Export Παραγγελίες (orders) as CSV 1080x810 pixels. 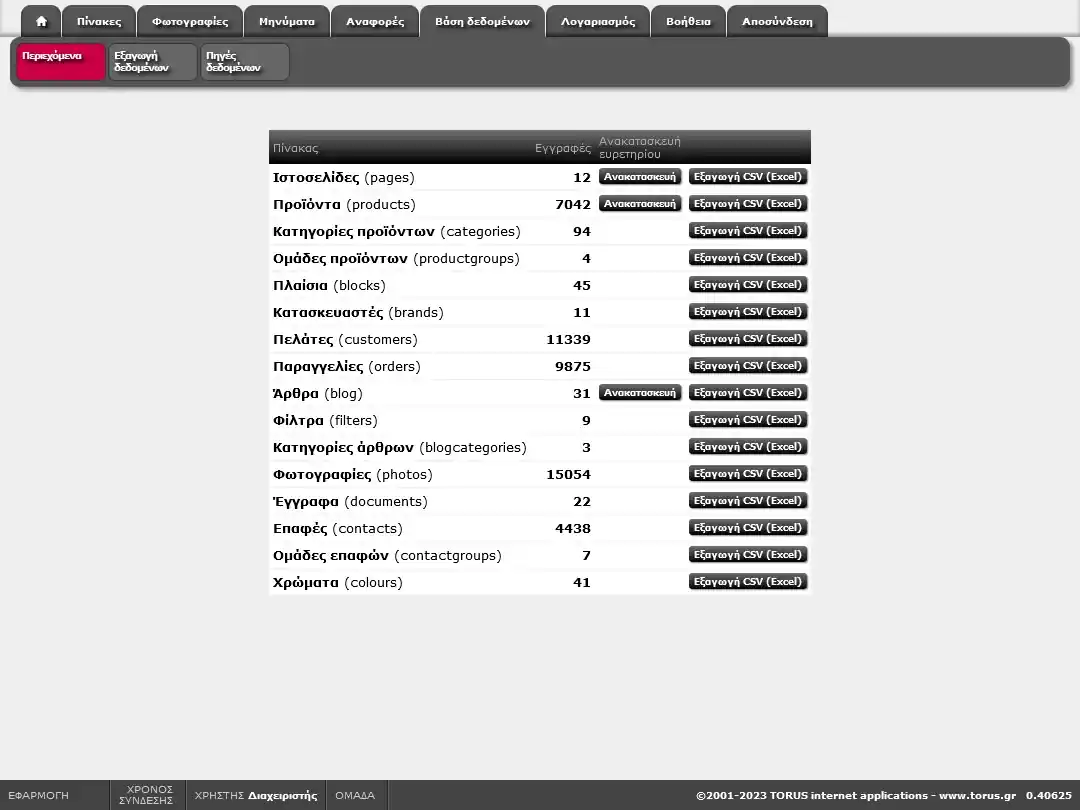748,366
